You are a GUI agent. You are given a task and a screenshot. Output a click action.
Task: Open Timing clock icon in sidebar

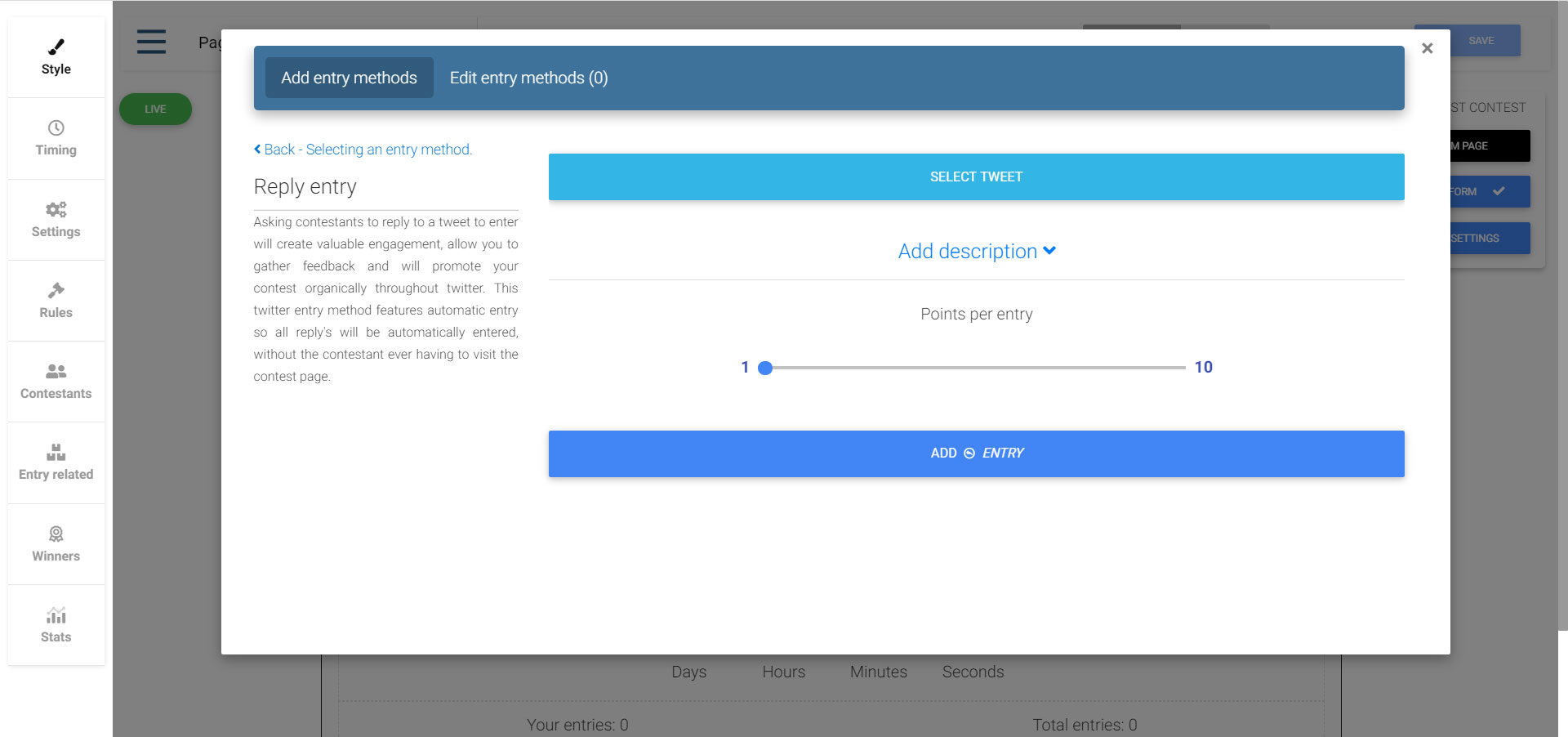click(56, 127)
